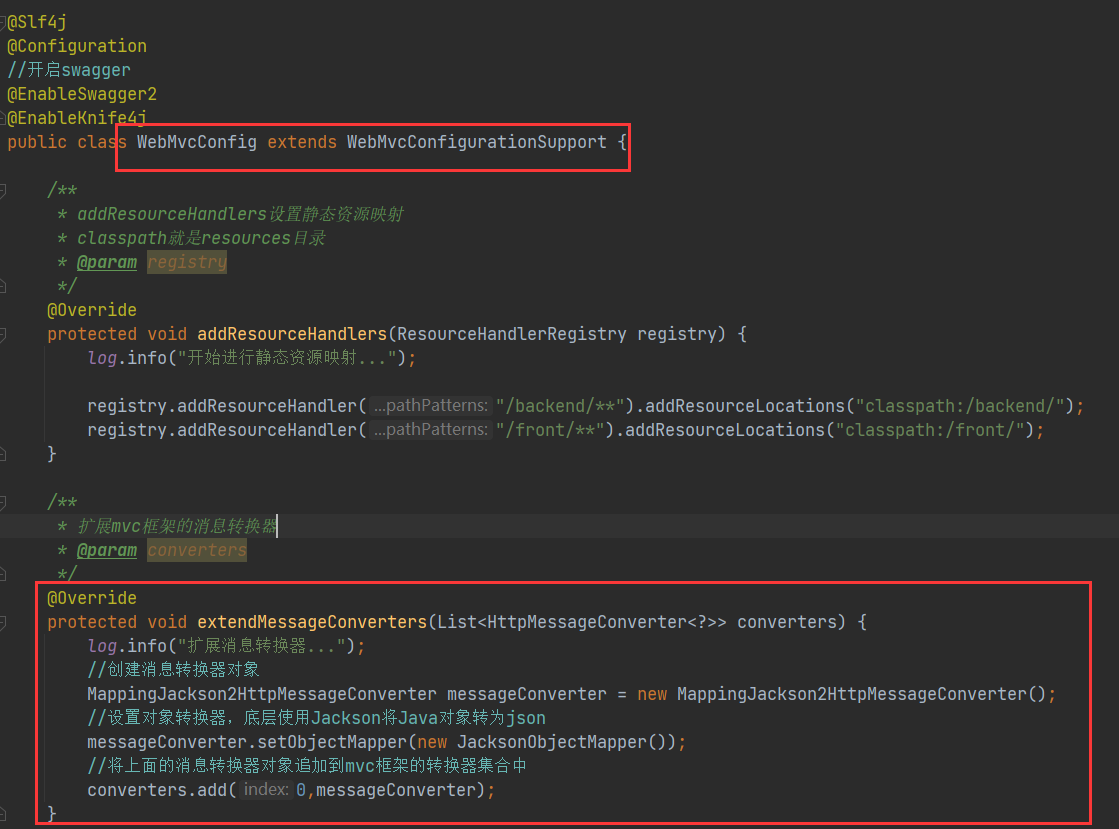
Task: Click the highlighted registry param in Javadoc
Action: 187,262
